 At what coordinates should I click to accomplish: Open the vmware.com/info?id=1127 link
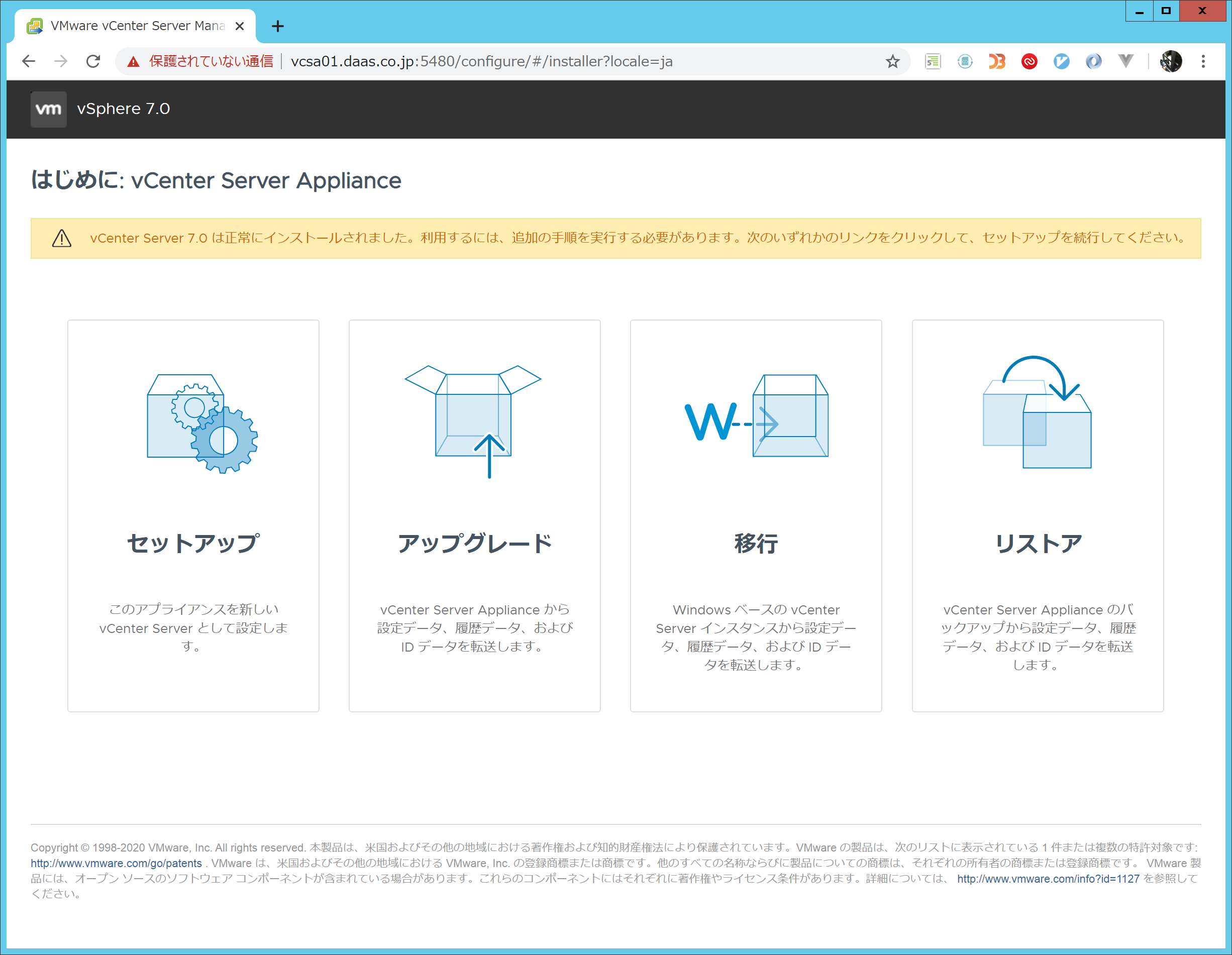[1048, 878]
